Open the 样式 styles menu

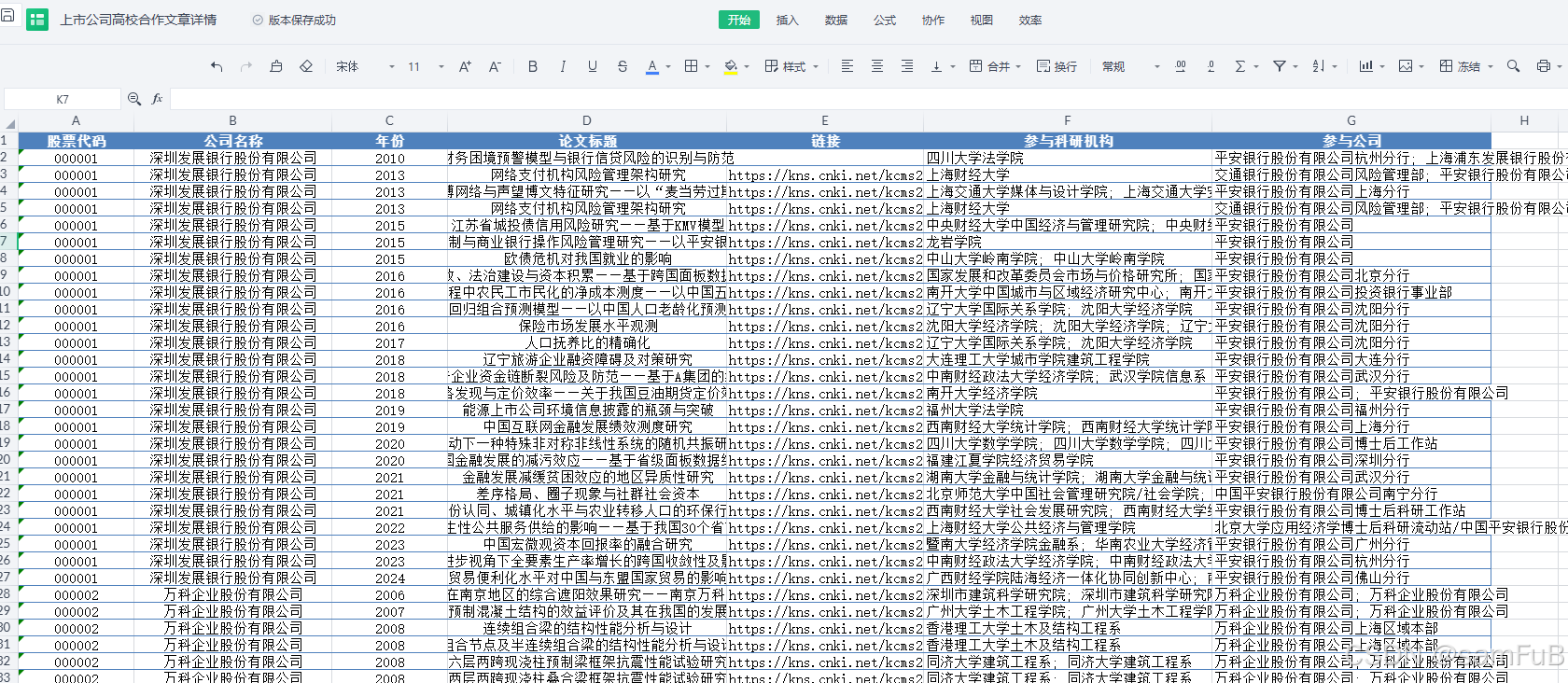point(791,66)
